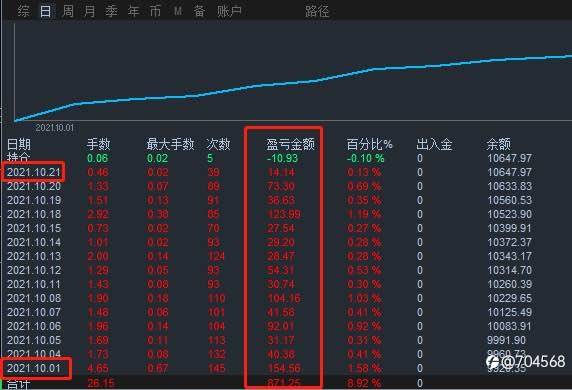Switch to the 综 summary tab
The width and height of the screenshot is (572, 390).
coord(24,11)
